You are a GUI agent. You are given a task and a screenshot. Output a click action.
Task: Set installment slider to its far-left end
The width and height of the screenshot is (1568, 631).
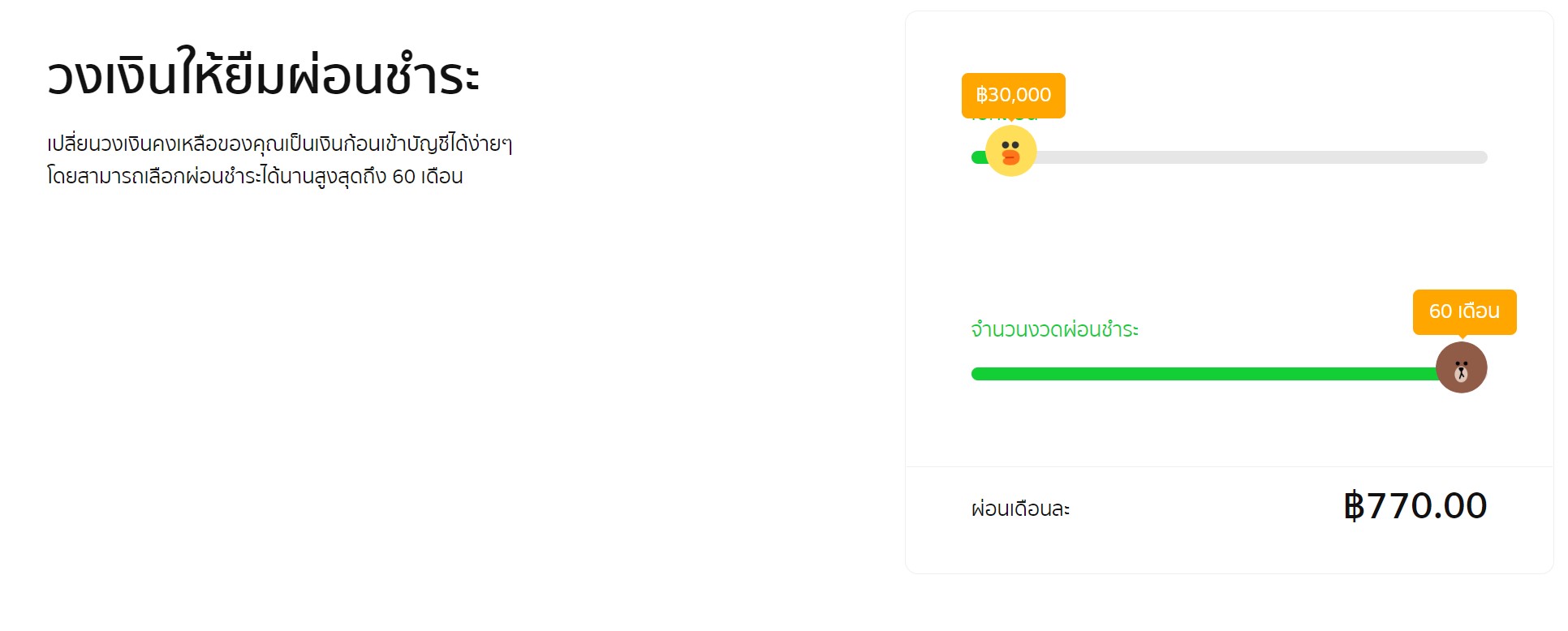click(976, 374)
